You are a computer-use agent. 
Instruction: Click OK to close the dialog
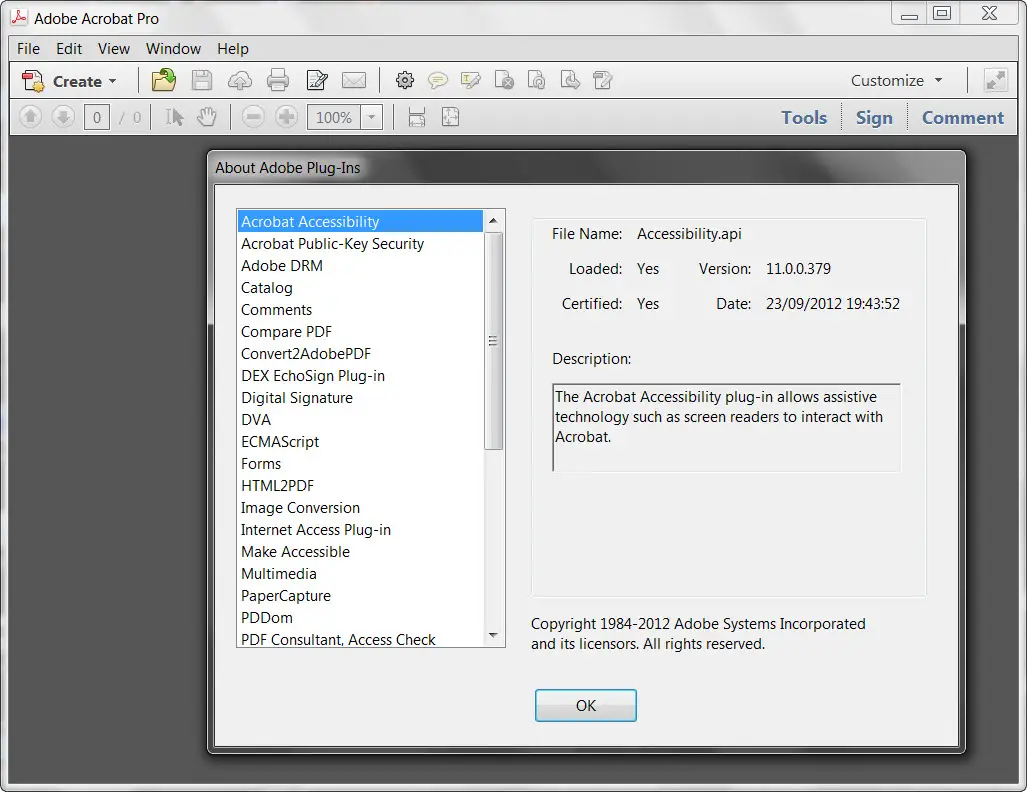586,706
